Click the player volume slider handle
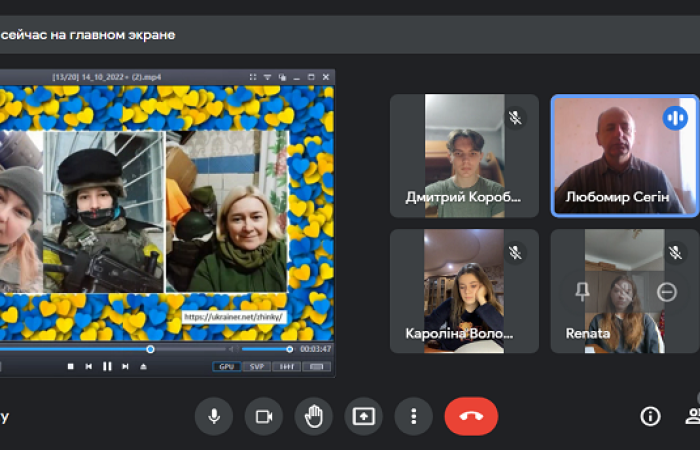This screenshot has height=450, width=700. [290, 349]
